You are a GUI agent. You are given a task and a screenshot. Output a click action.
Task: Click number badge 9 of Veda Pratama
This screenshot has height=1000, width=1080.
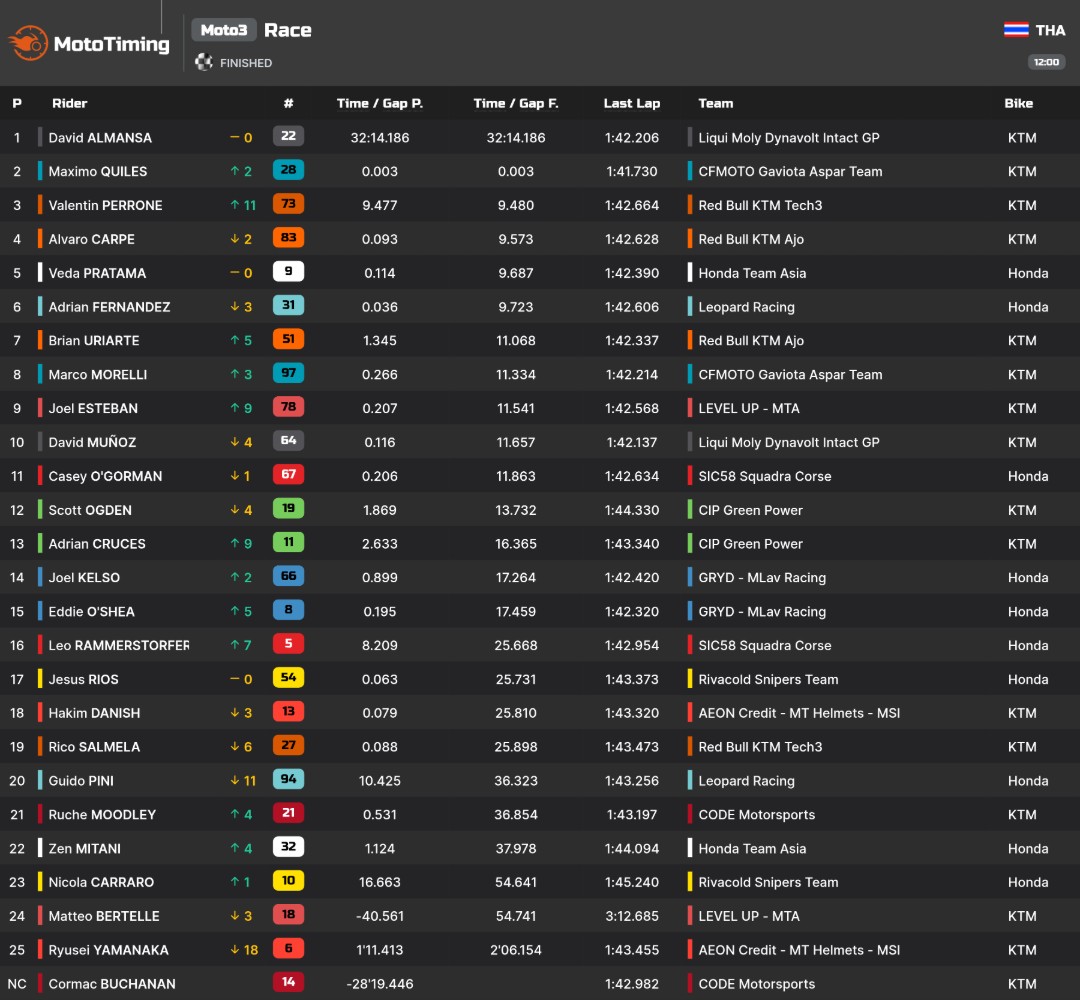point(289,271)
